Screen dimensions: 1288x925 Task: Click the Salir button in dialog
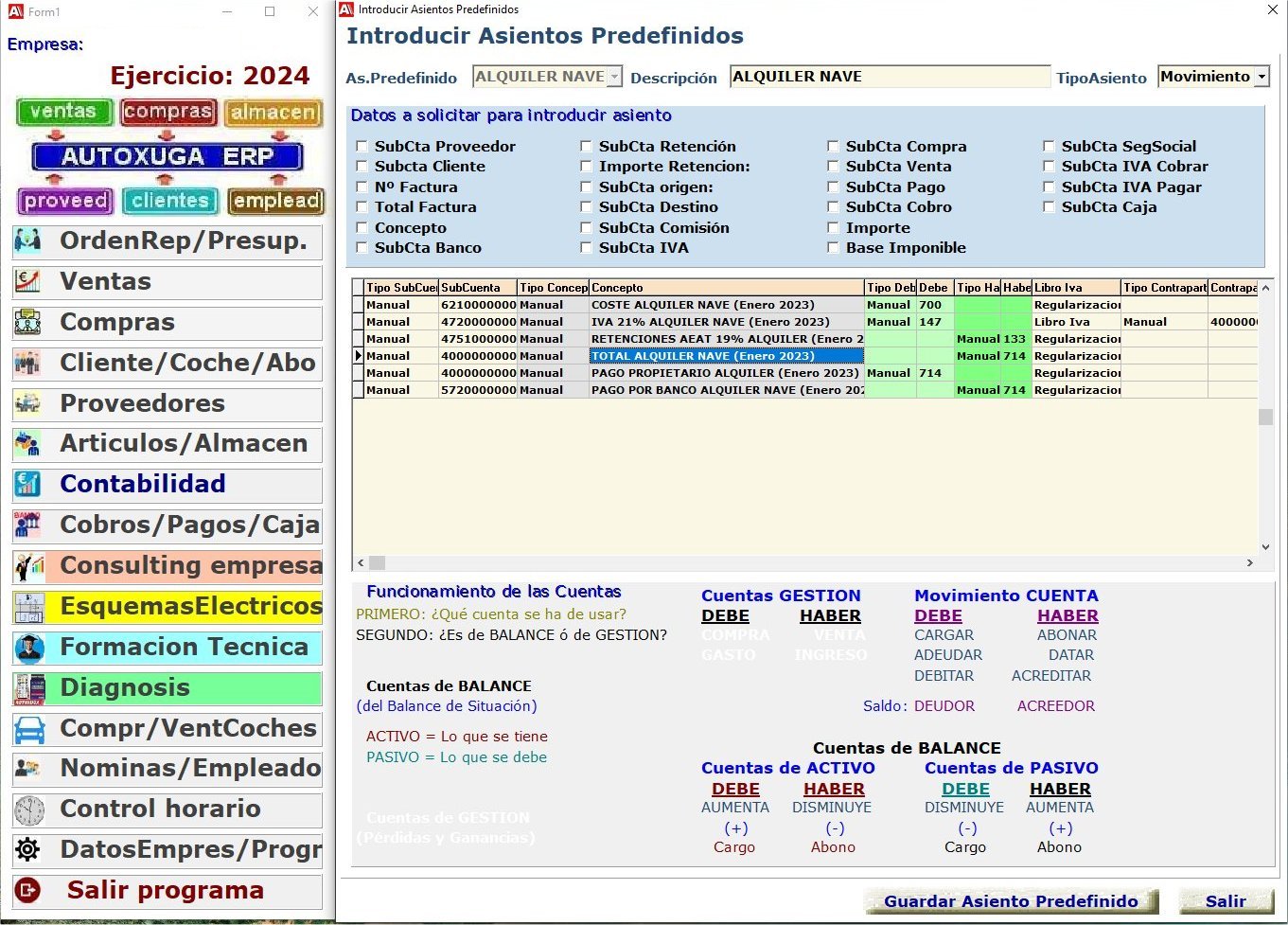tap(1226, 901)
